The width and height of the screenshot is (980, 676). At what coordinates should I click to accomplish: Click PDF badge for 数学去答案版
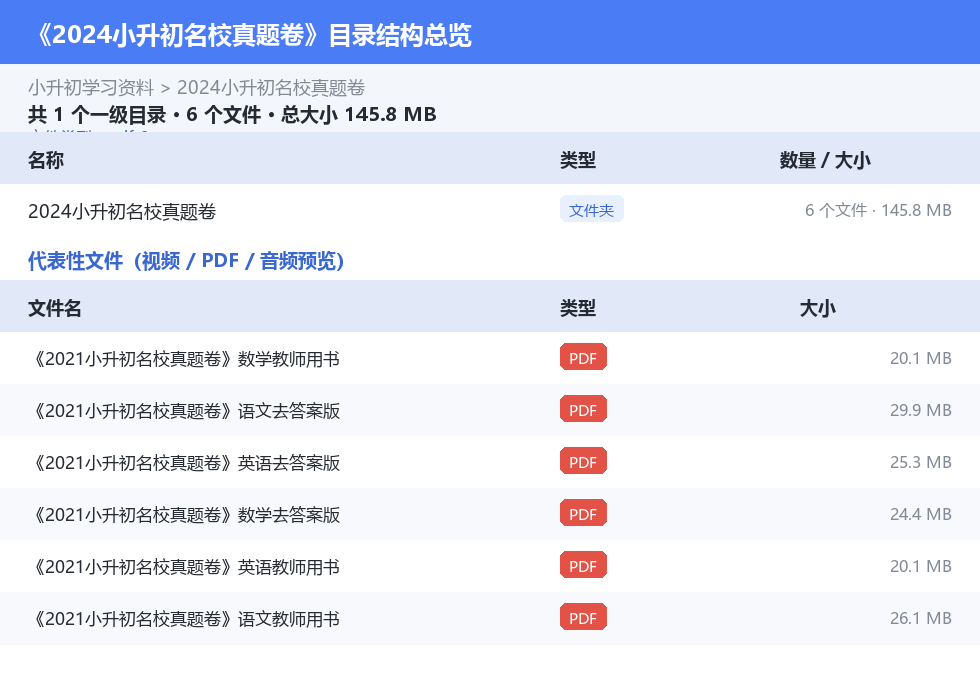(583, 513)
